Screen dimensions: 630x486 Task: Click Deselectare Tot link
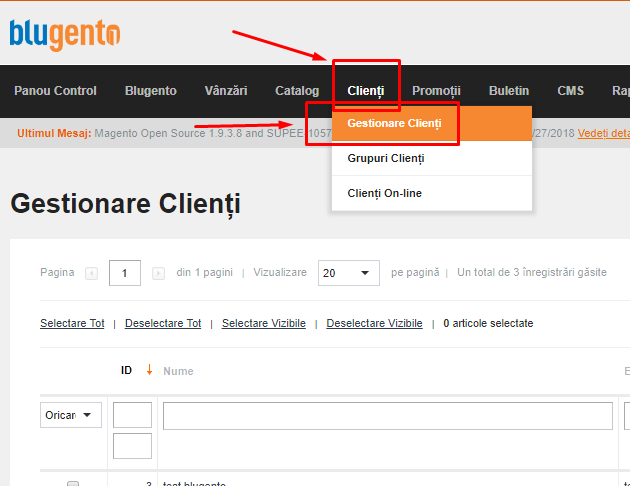point(163,323)
